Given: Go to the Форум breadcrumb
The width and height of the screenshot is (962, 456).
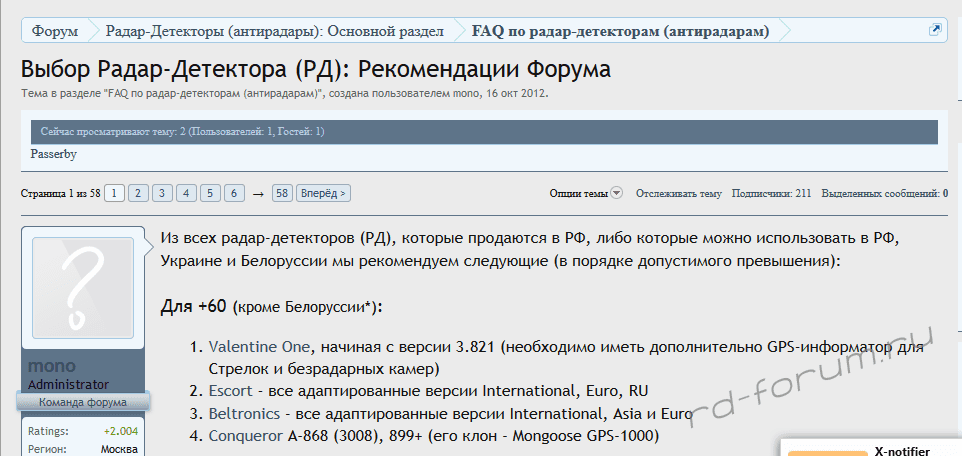Looking at the screenshot, I should pyautogui.click(x=55, y=31).
